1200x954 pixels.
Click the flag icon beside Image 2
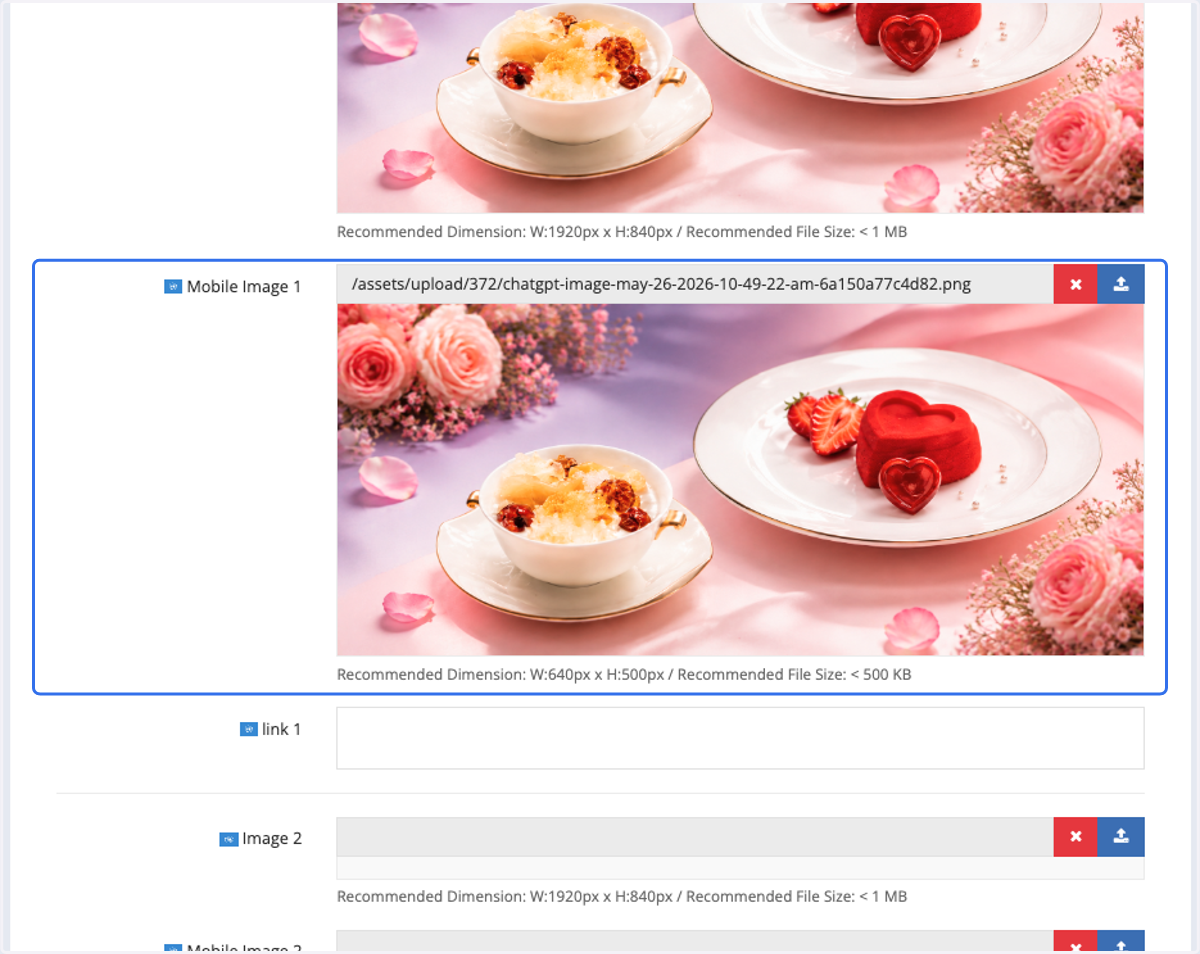[x=228, y=839]
